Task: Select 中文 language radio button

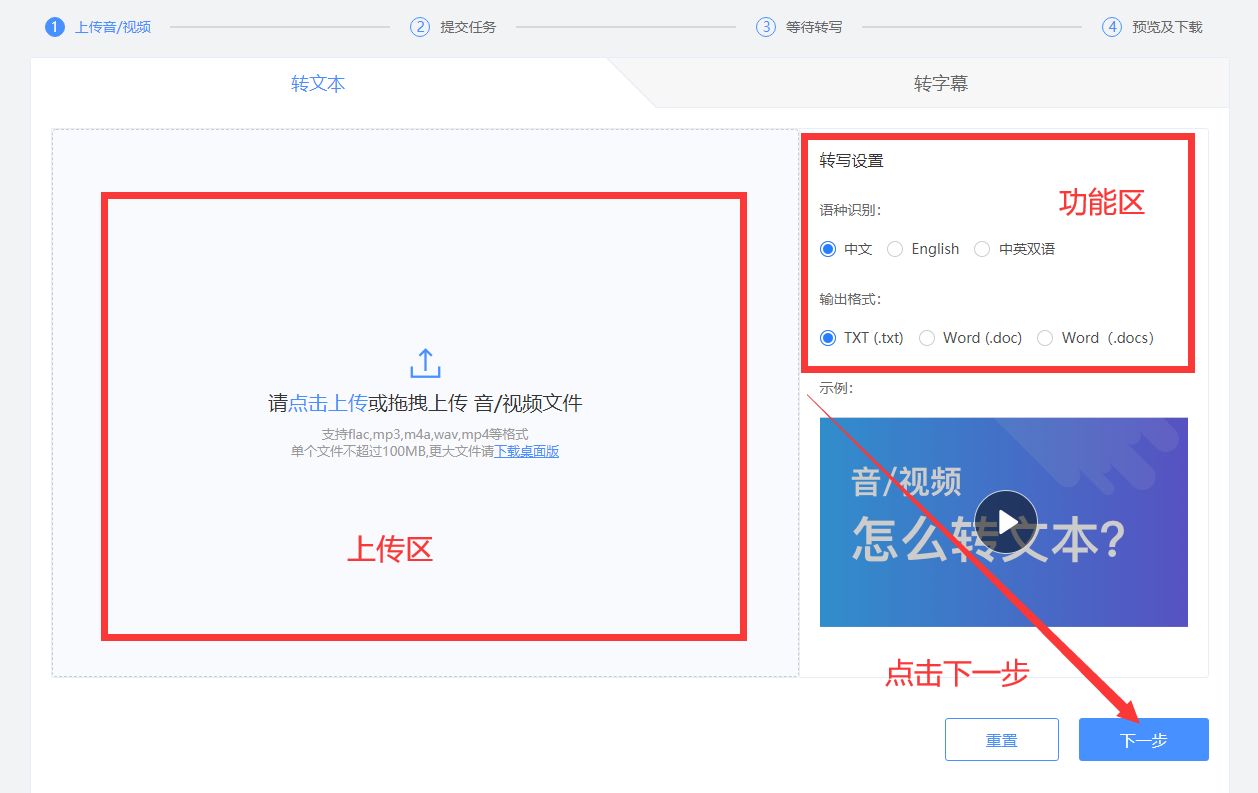Action: (x=827, y=249)
